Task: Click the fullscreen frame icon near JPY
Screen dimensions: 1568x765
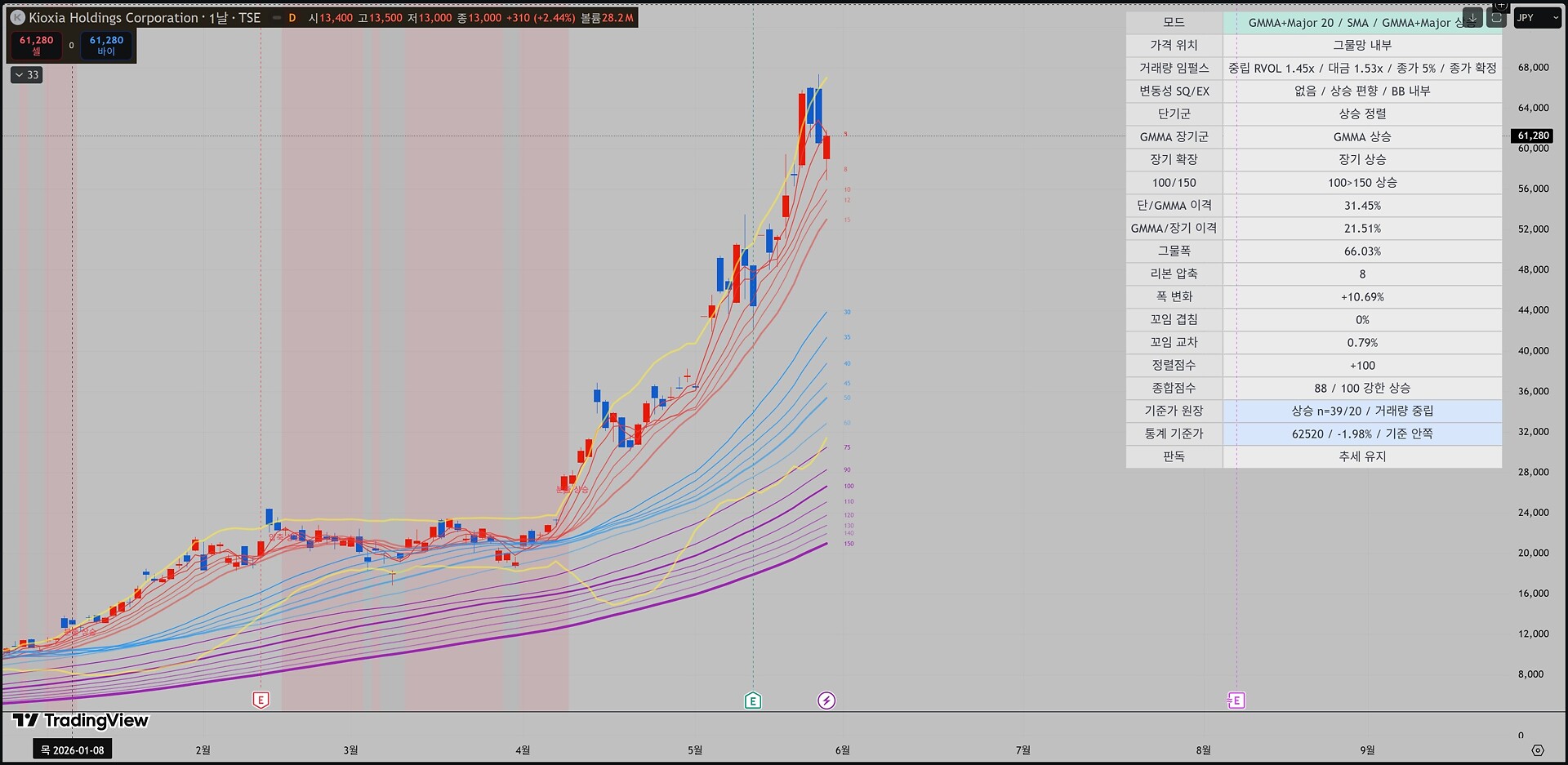Action: (1496, 17)
